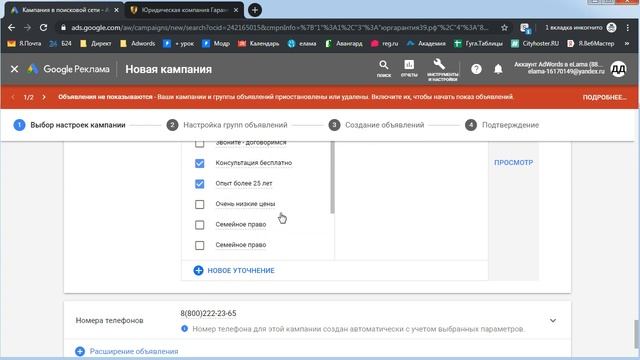Image resolution: width=640 pixels, height=360 pixels.
Task: Click callout list scrollbar
Action: point(332,177)
